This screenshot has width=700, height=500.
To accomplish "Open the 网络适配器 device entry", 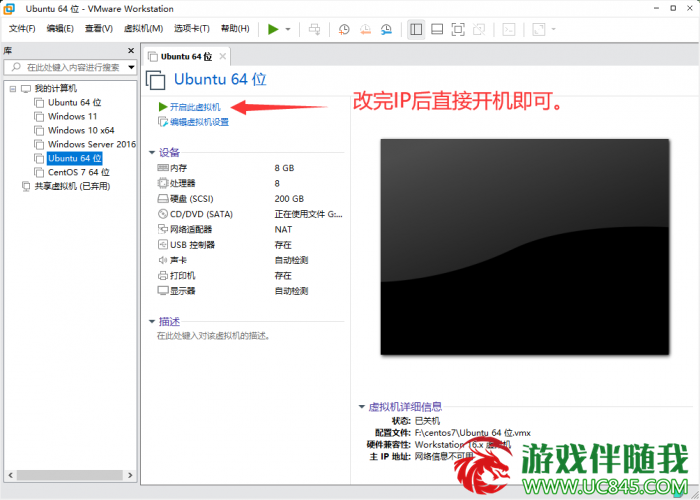I will [x=191, y=229].
